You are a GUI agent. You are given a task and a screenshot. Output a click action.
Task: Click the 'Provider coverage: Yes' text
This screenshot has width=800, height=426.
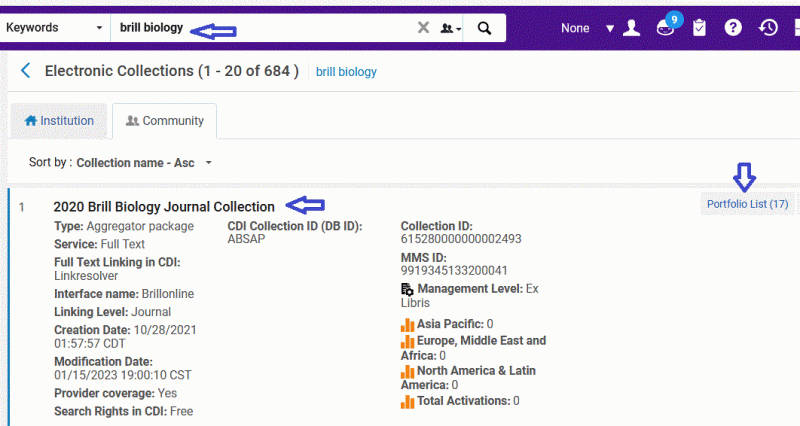tap(115, 393)
